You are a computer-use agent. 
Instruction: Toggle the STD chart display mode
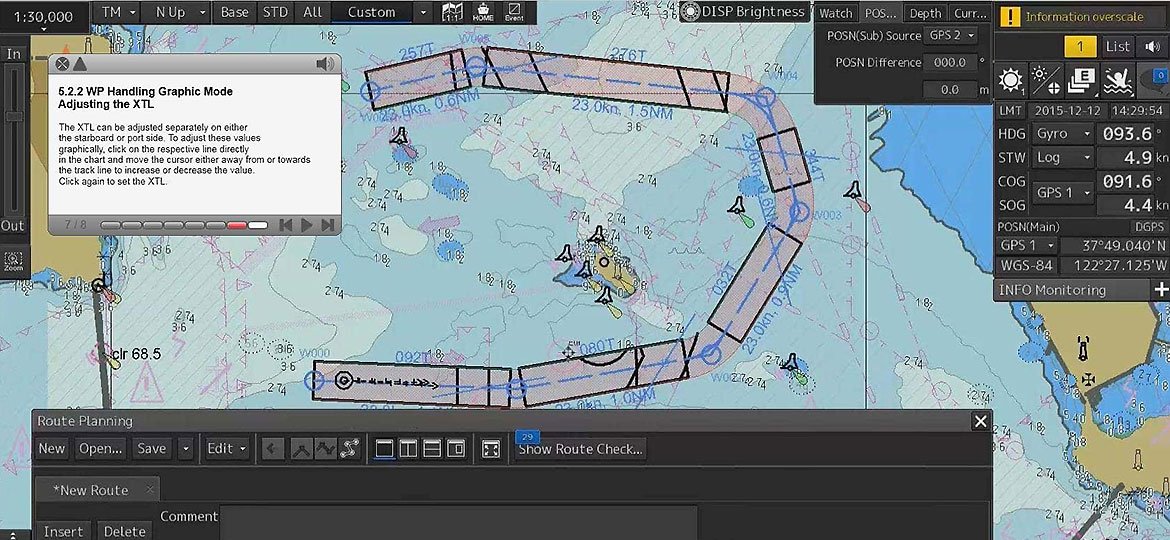[273, 12]
